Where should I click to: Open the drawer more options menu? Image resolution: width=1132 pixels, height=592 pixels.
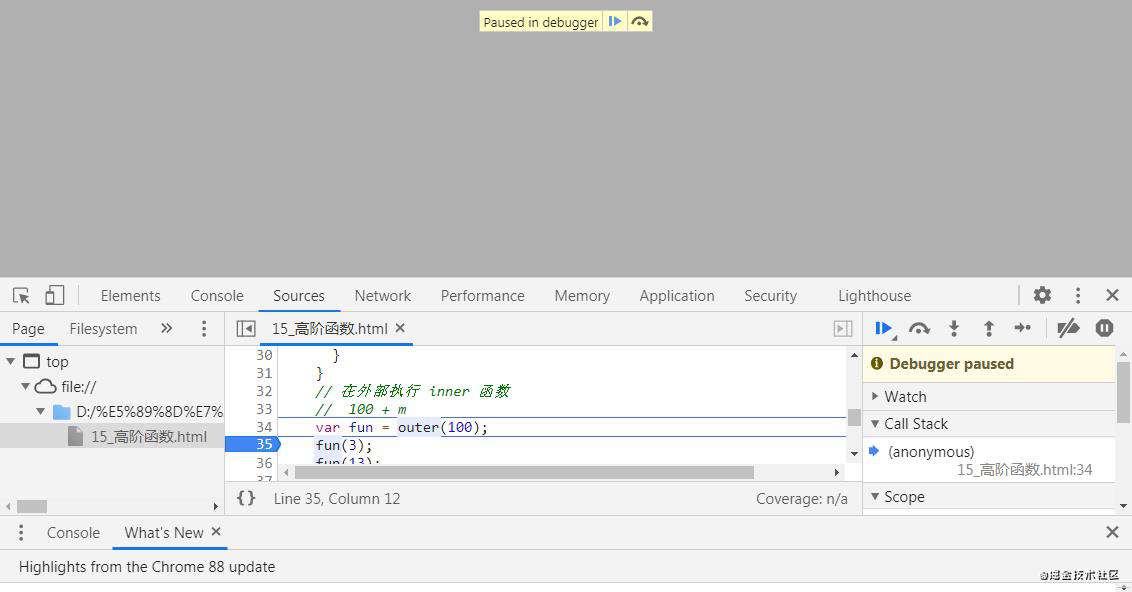(21, 533)
